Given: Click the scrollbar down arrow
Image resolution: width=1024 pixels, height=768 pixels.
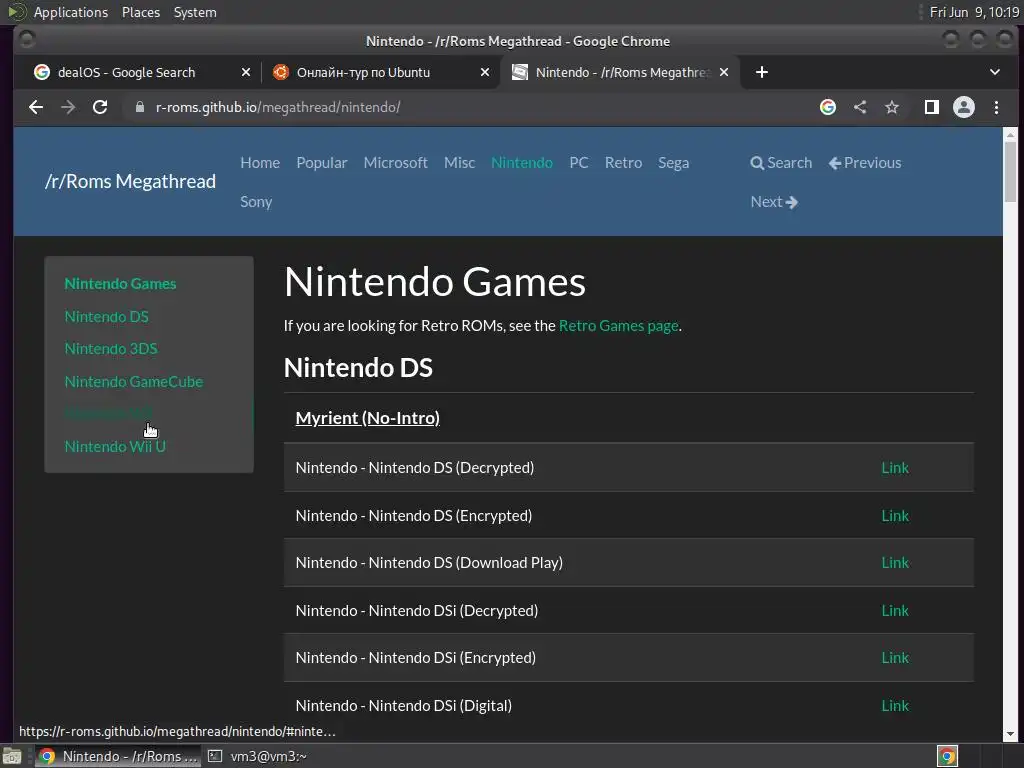Looking at the screenshot, I should pyautogui.click(x=1010, y=734).
